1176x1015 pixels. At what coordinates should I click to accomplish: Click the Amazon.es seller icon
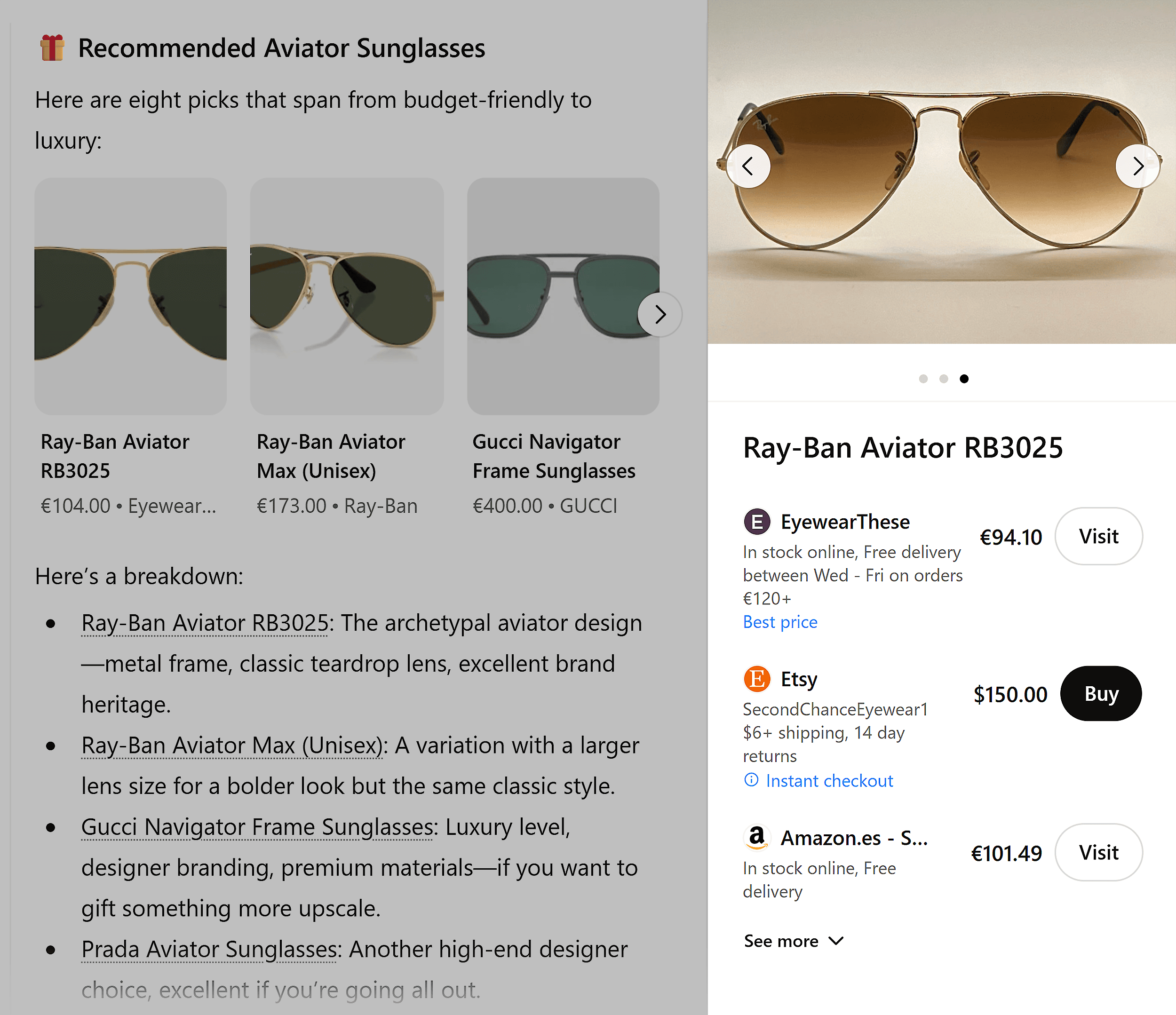(757, 837)
